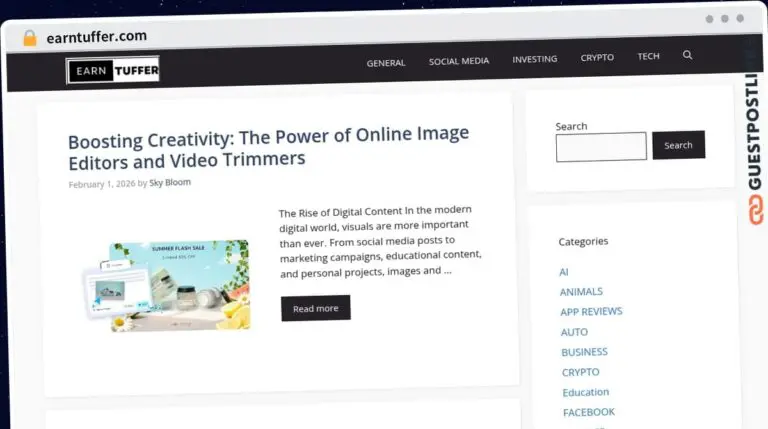The image size is (768, 429).
Task: Open the Education category
Action: click(x=586, y=392)
